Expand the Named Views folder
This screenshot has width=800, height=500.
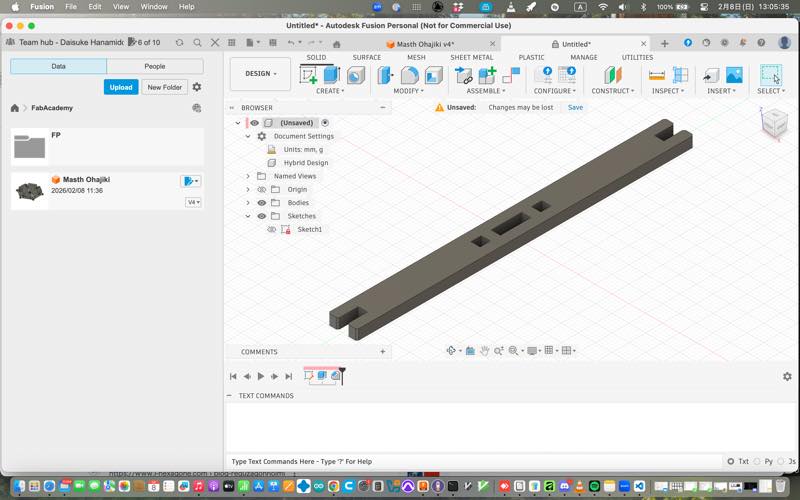tap(248, 176)
